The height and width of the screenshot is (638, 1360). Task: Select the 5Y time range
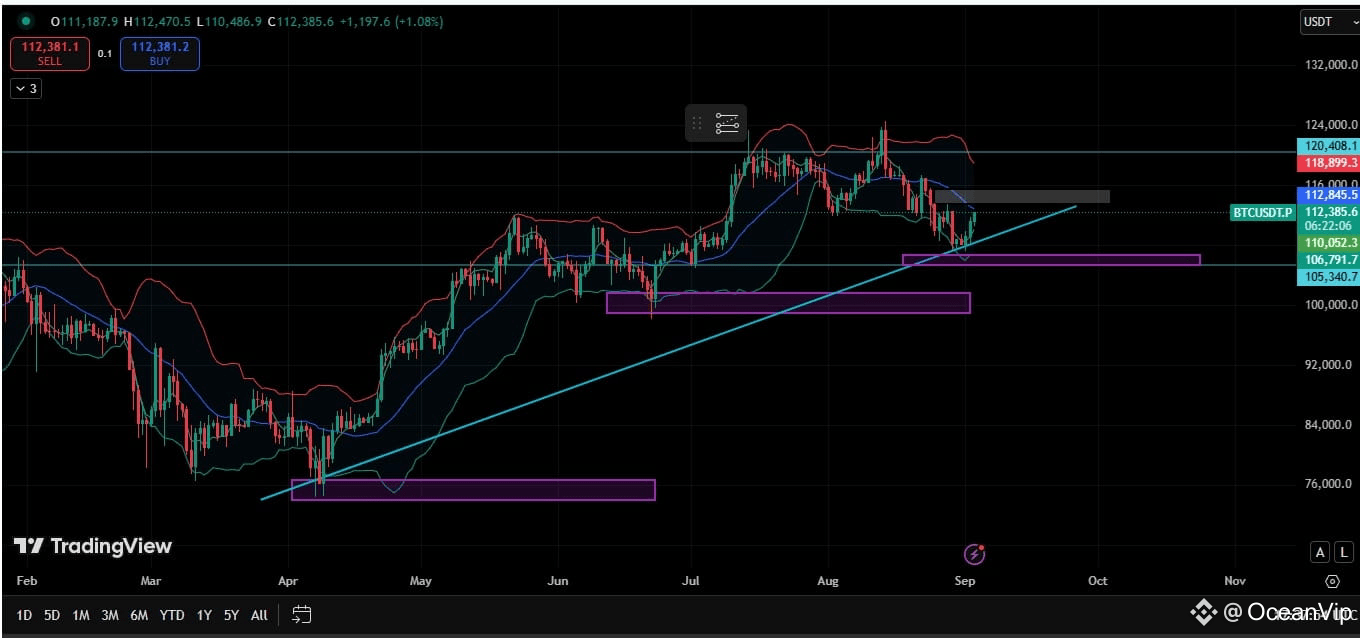(x=231, y=615)
